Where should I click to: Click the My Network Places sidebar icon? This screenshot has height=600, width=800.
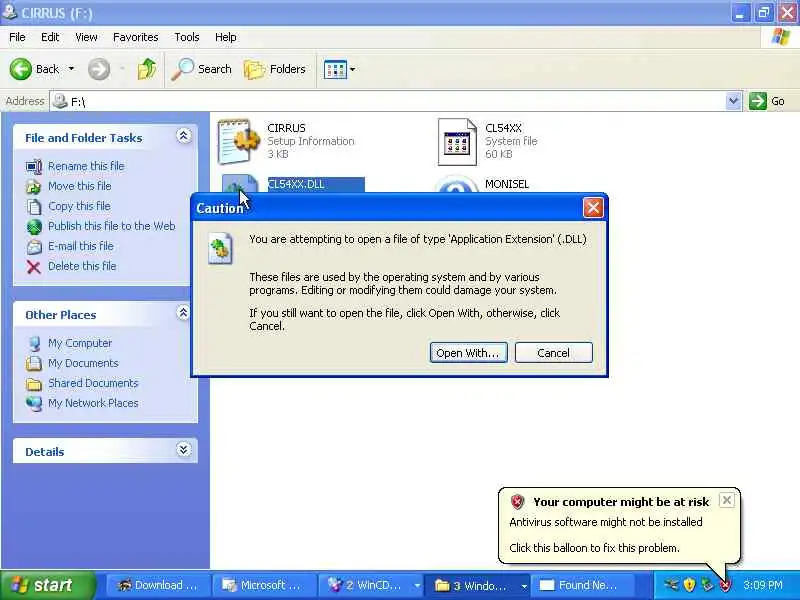(x=34, y=404)
